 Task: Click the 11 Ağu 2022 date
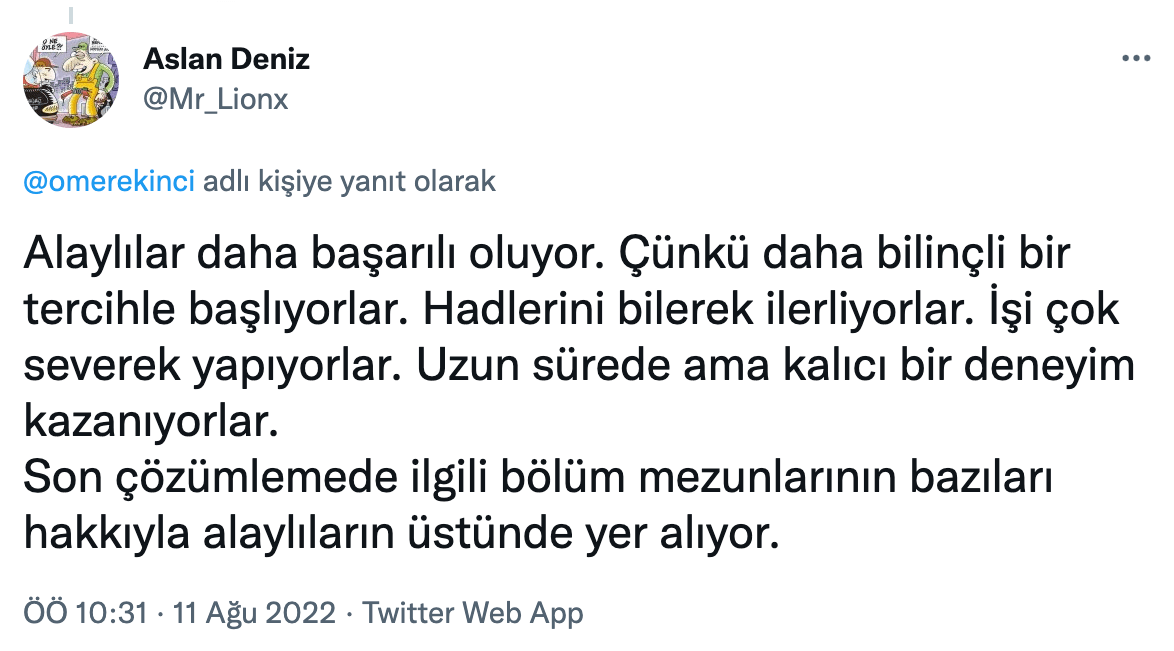pyautogui.click(x=254, y=612)
